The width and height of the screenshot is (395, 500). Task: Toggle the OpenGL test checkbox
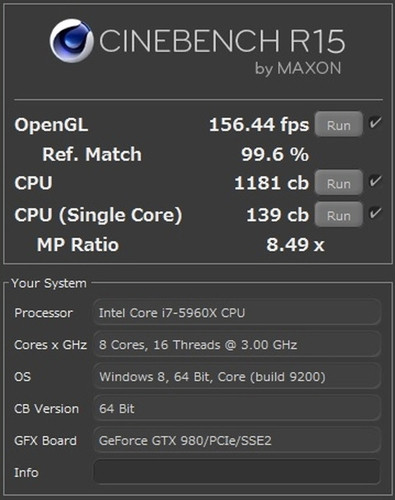point(375,123)
